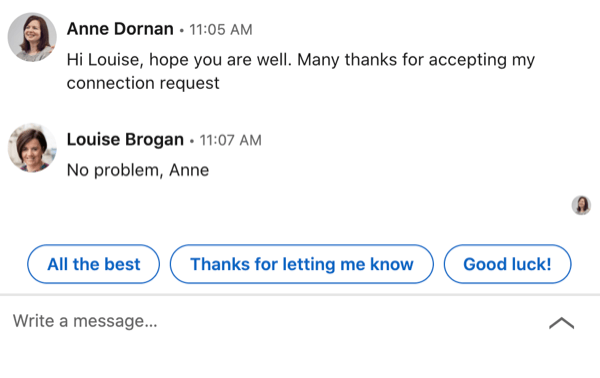Expand the message box with the chevron
The width and height of the screenshot is (600, 378).
(x=561, y=323)
